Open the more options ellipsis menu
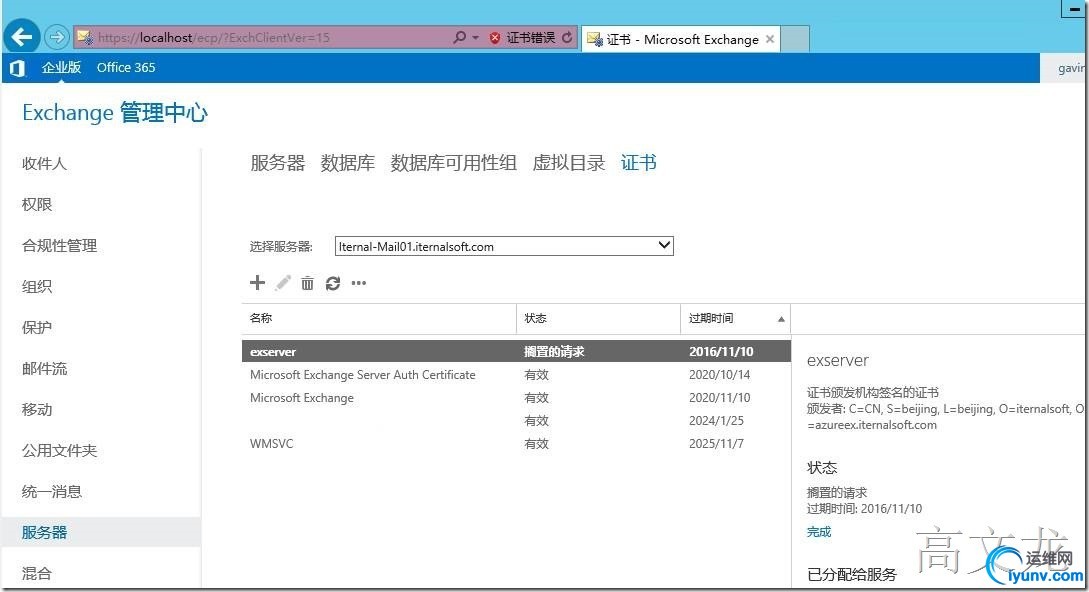Viewport: 1089px width, 592px height. [358, 283]
